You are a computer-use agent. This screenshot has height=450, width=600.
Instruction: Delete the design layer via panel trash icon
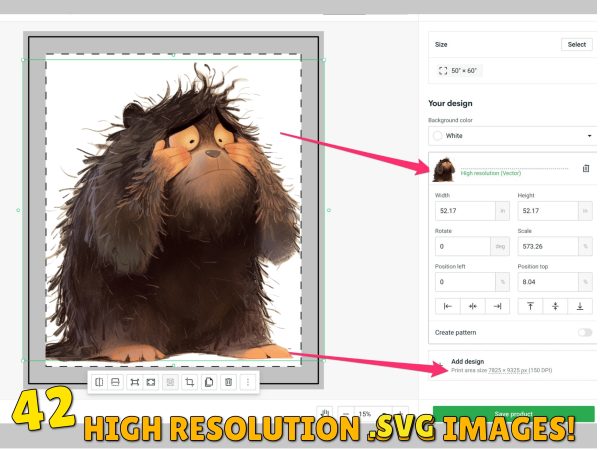[586, 169]
